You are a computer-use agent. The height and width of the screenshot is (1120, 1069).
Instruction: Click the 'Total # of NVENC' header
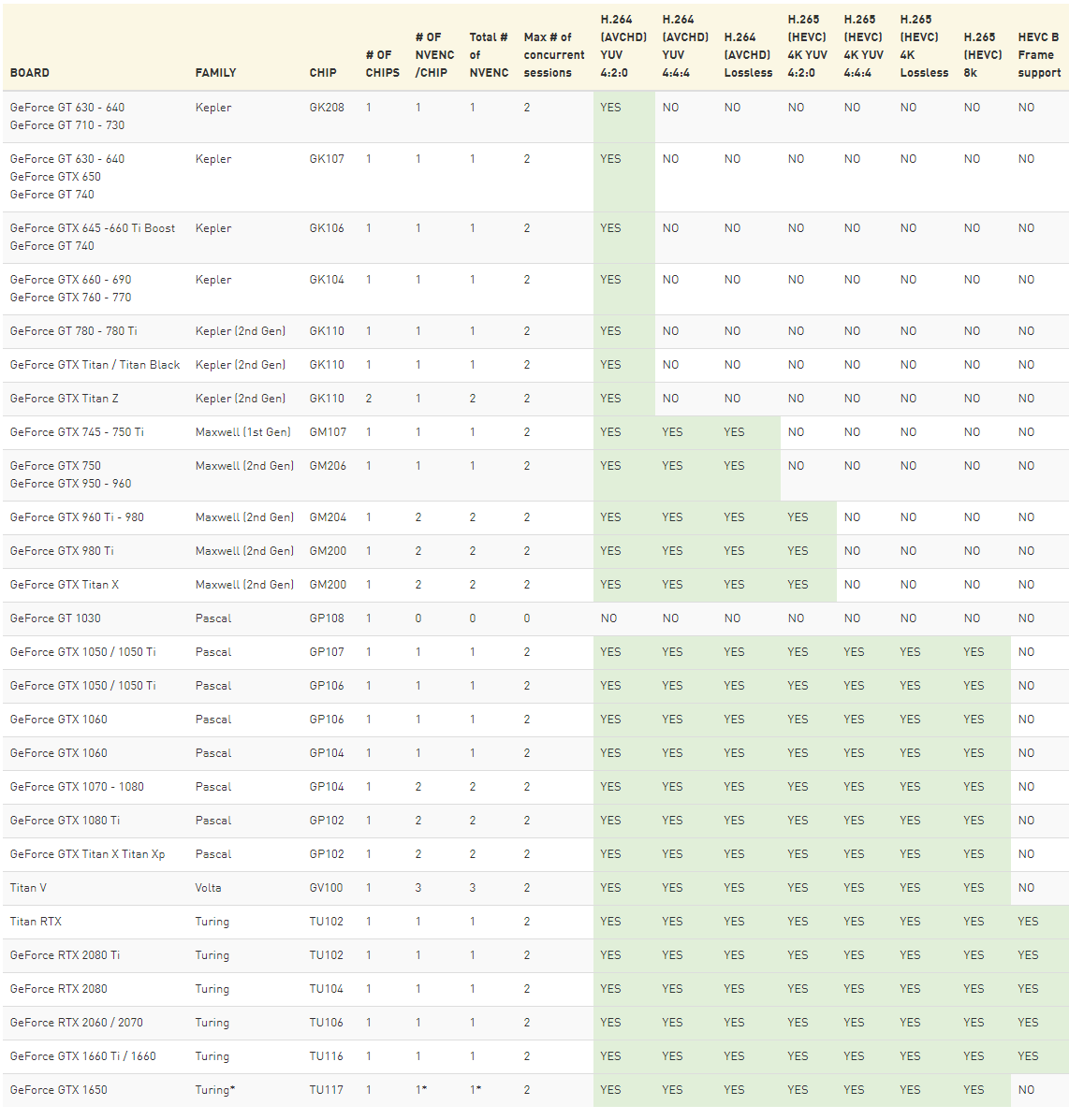489,55
